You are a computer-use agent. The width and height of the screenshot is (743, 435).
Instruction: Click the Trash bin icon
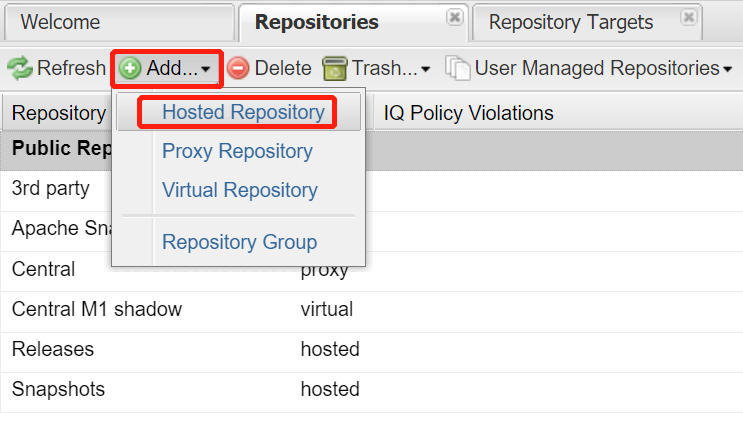click(335, 68)
